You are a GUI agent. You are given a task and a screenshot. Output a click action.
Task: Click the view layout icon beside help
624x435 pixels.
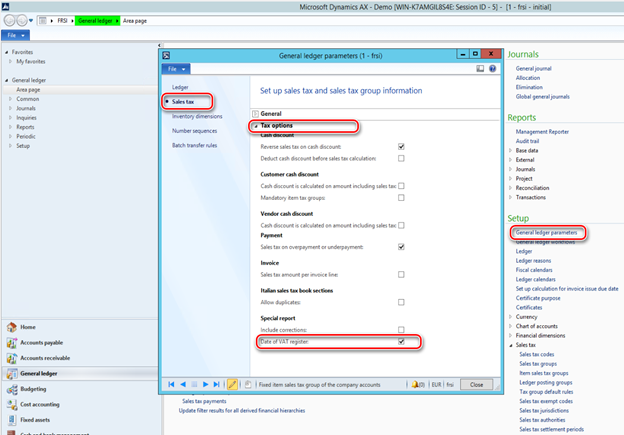point(480,69)
